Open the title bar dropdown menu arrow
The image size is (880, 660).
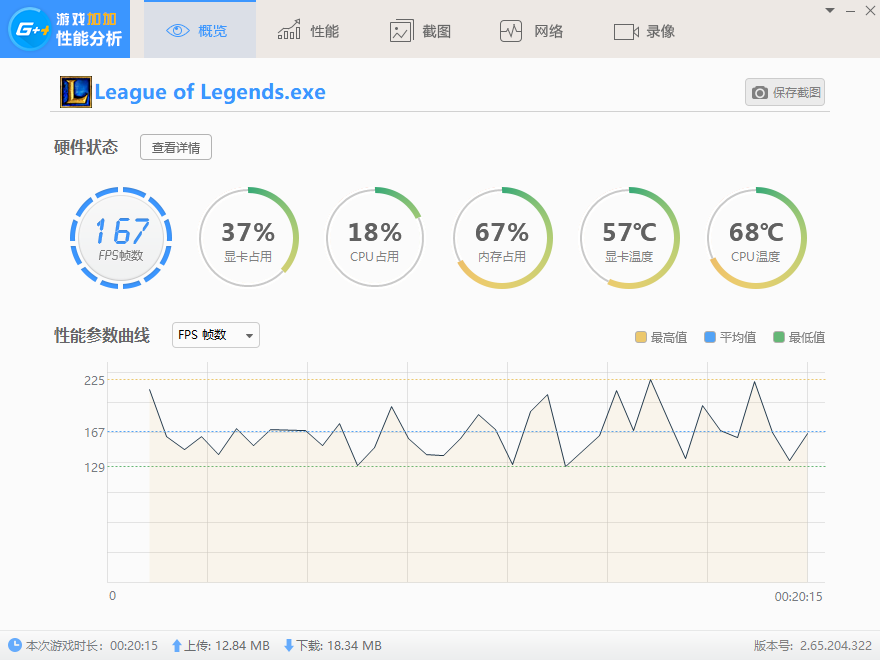(x=830, y=10)
